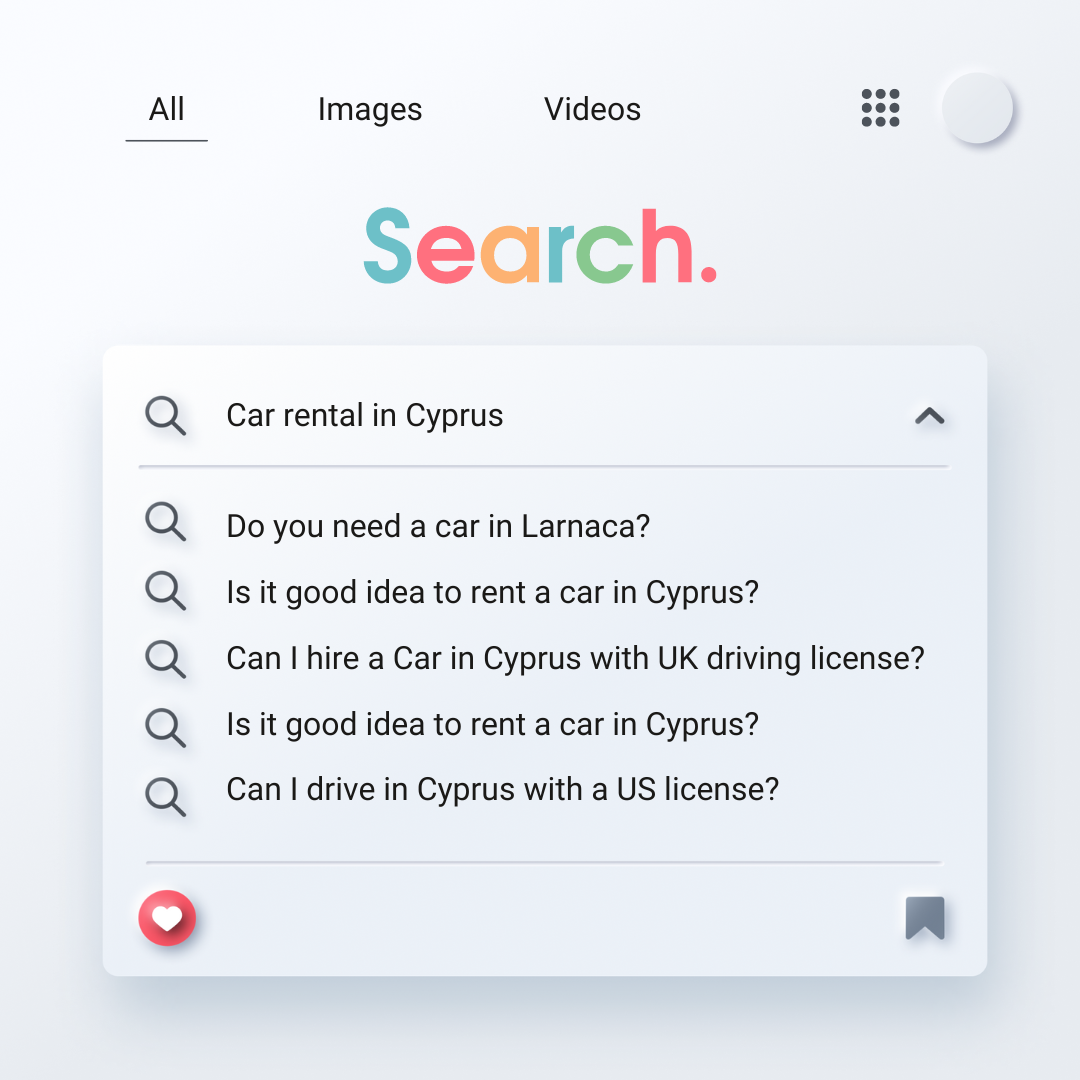Click the magnifier icon in the search bar
1080x1080 pixels.
pyautogui.click(x=166, y=416)
